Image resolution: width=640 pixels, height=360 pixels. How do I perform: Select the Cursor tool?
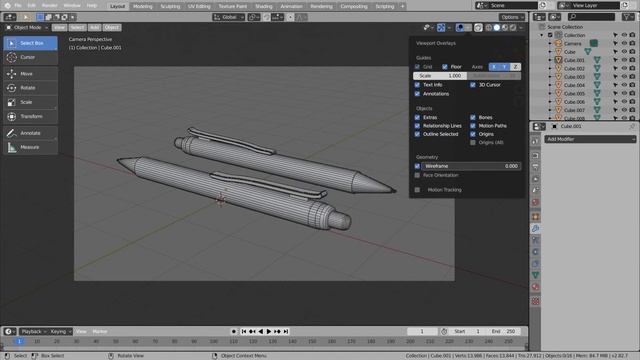[x=31, y=58]
